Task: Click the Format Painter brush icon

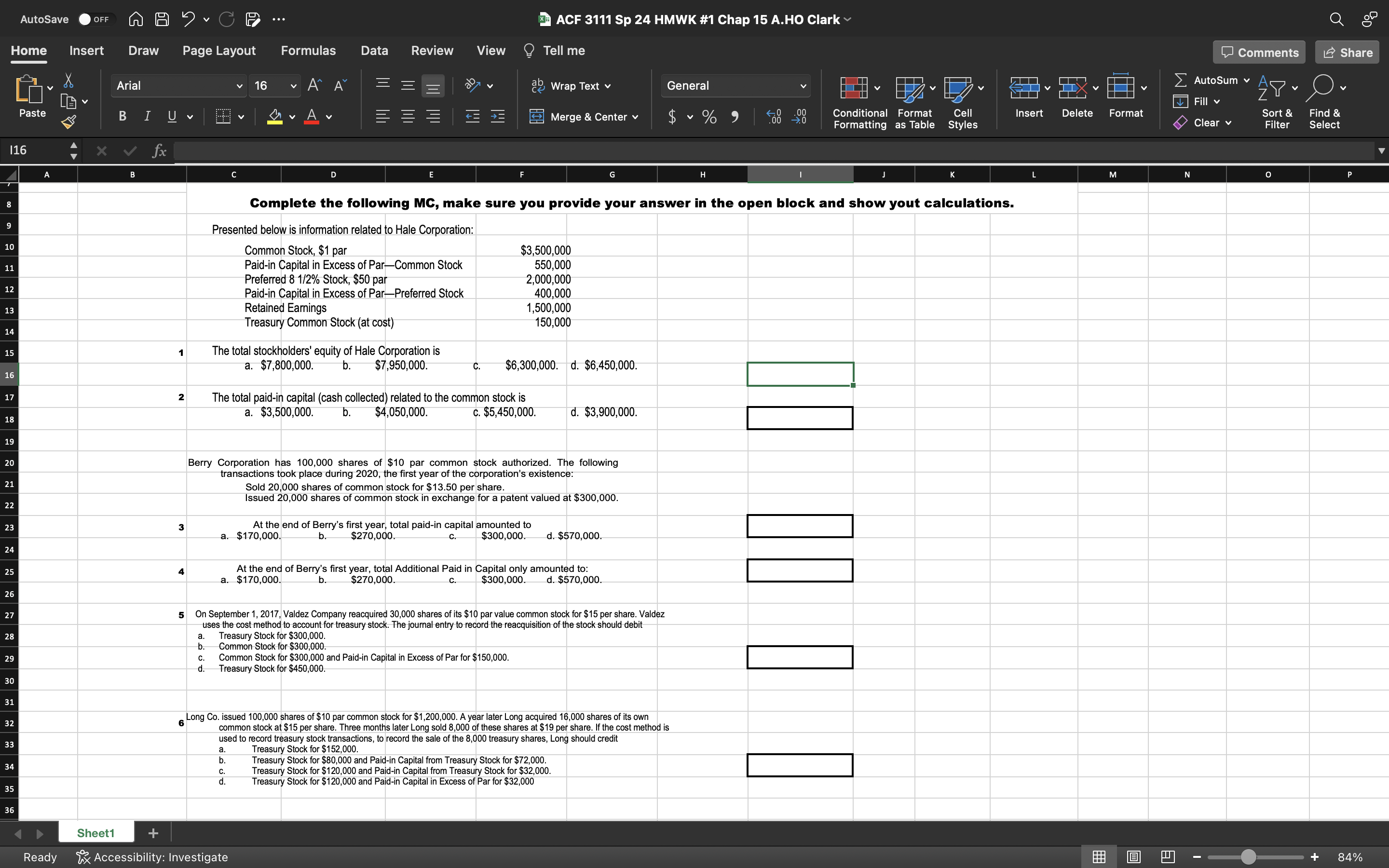Action: [68, 121]
